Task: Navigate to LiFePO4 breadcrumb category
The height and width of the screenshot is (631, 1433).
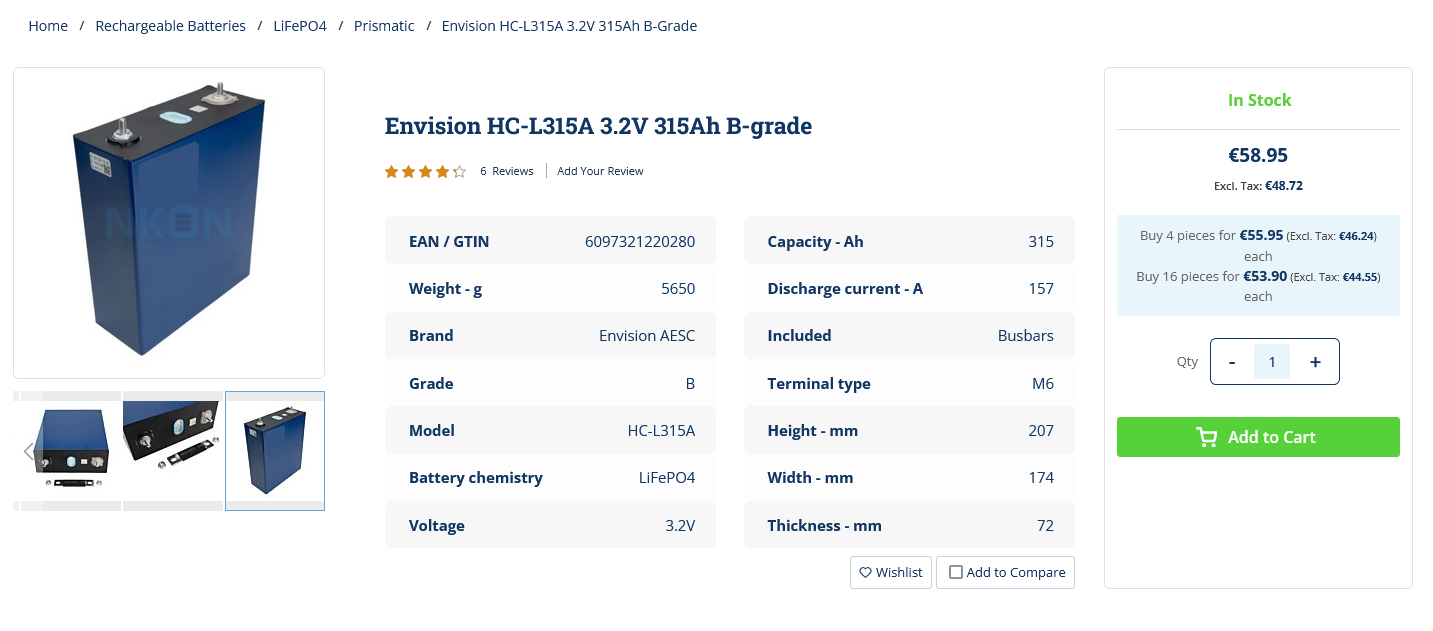Action: 300,26
